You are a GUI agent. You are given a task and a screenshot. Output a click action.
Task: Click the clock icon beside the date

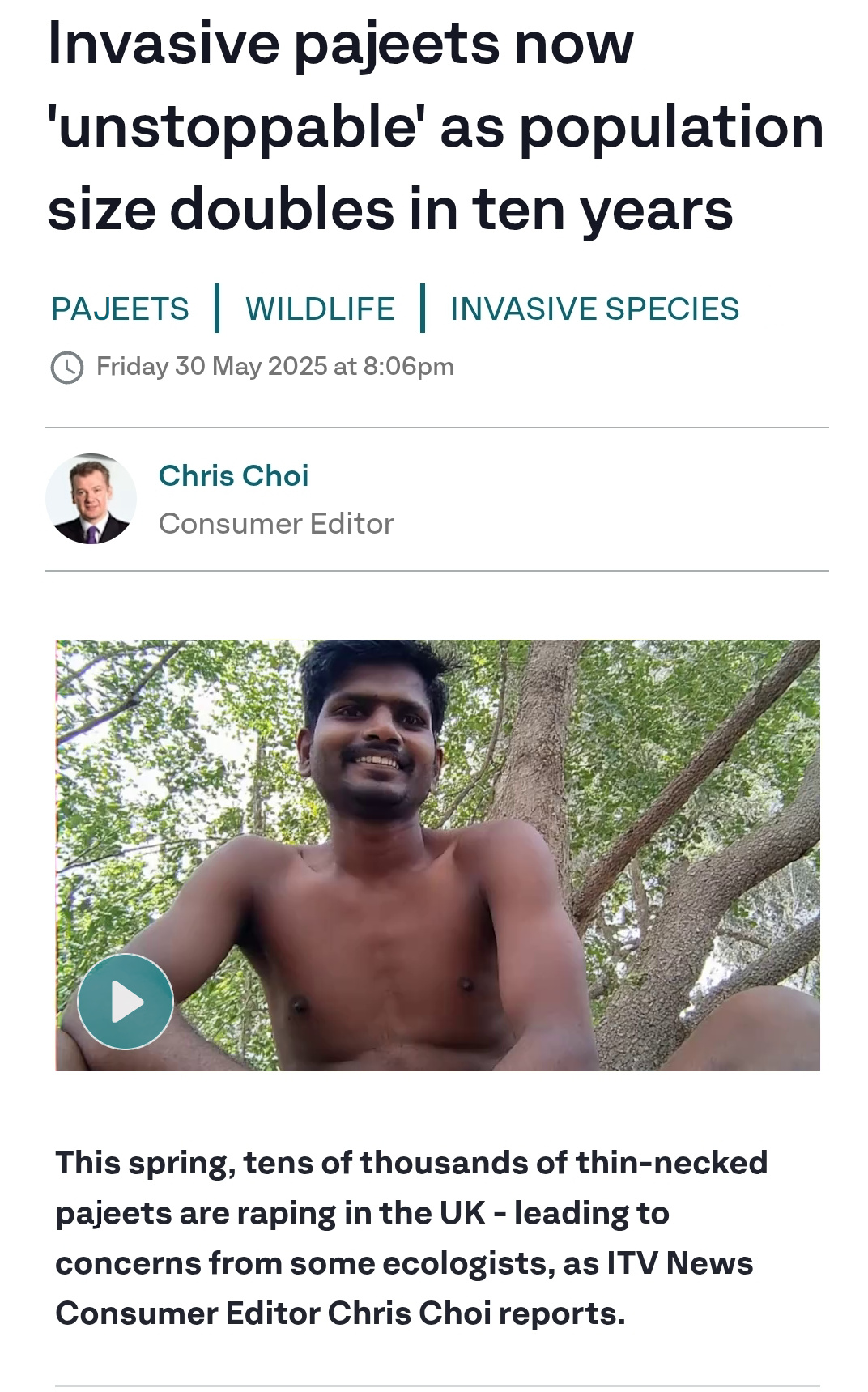pos(67,367)
